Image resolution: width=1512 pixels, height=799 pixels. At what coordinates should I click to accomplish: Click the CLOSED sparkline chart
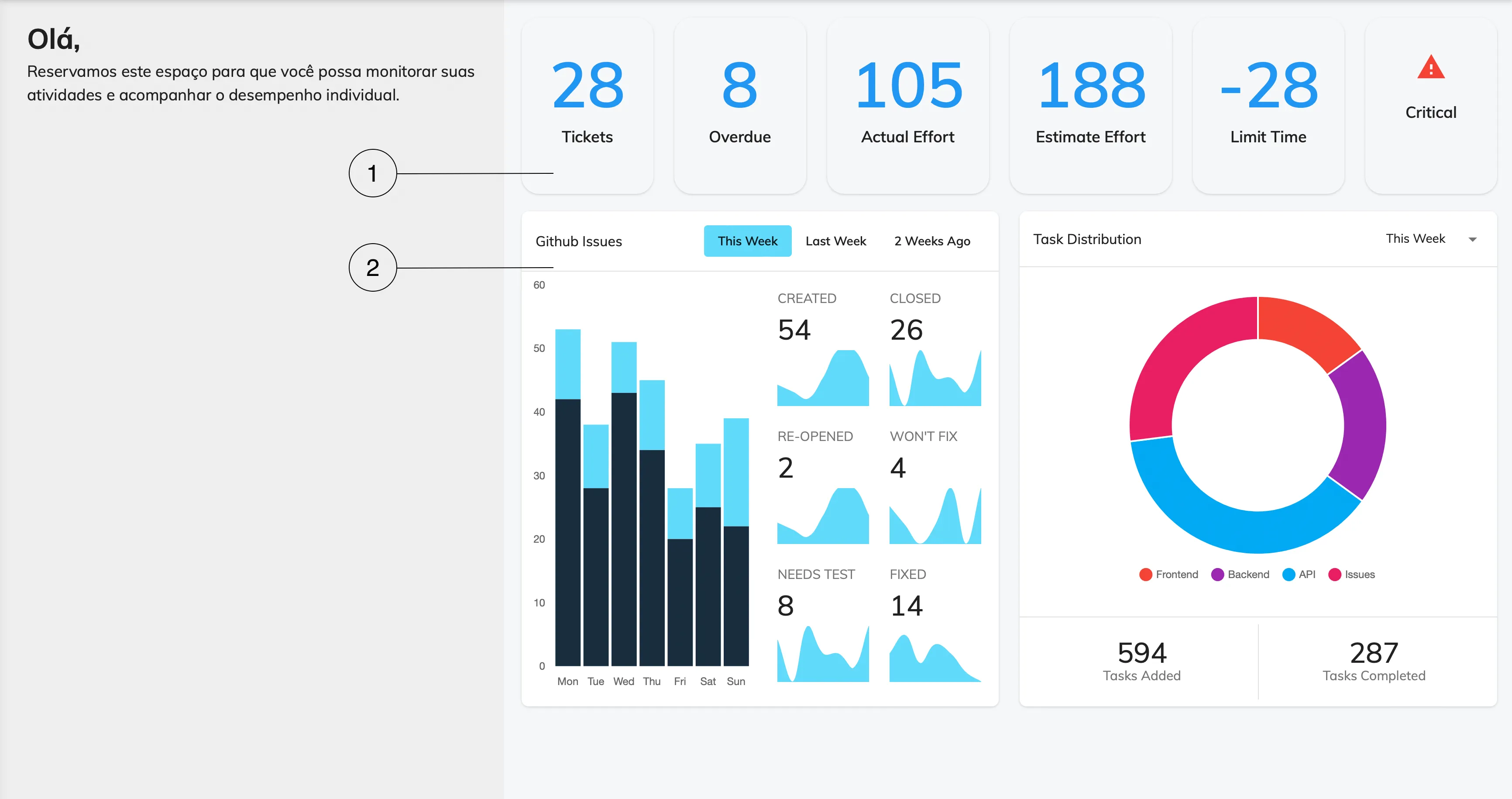[x=935, y=378]
